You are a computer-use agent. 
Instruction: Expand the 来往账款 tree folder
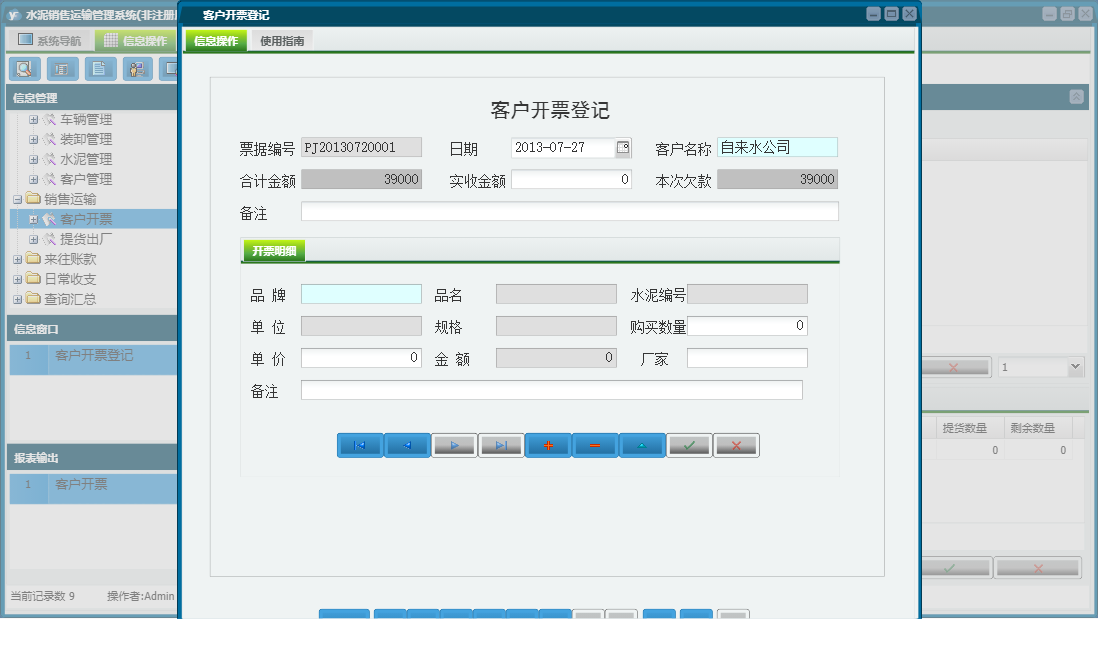click(x=18, y=260)
